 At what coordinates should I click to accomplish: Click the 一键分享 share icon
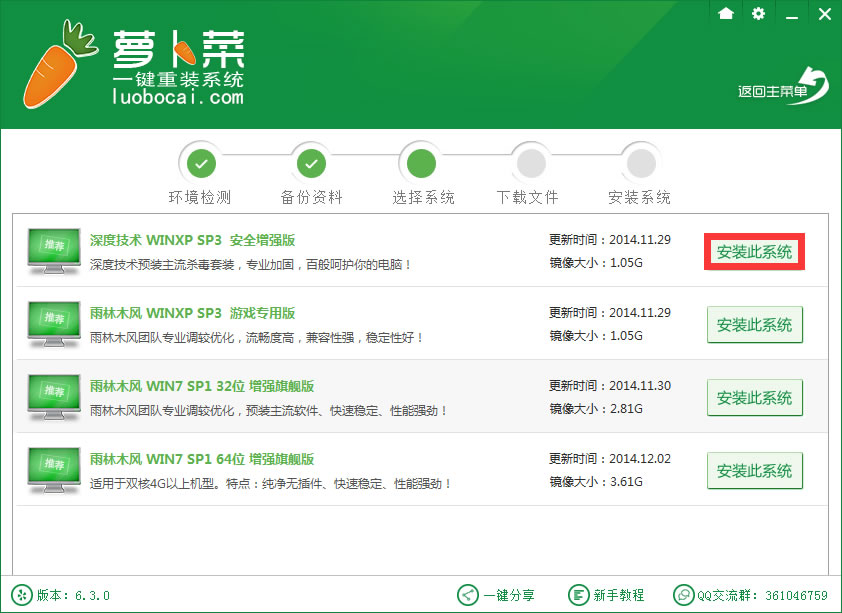point(465,594)
